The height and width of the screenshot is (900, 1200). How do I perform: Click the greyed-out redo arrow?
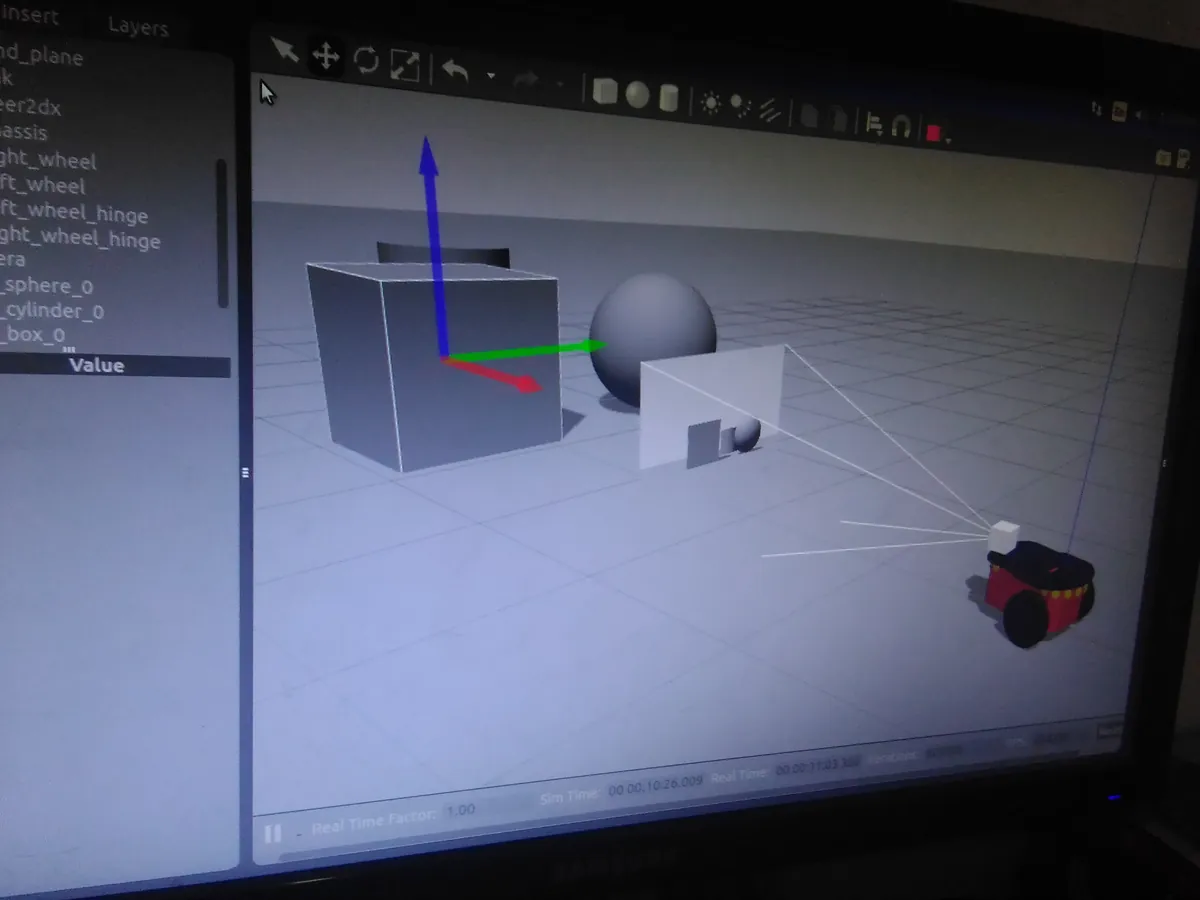point(526,80)
